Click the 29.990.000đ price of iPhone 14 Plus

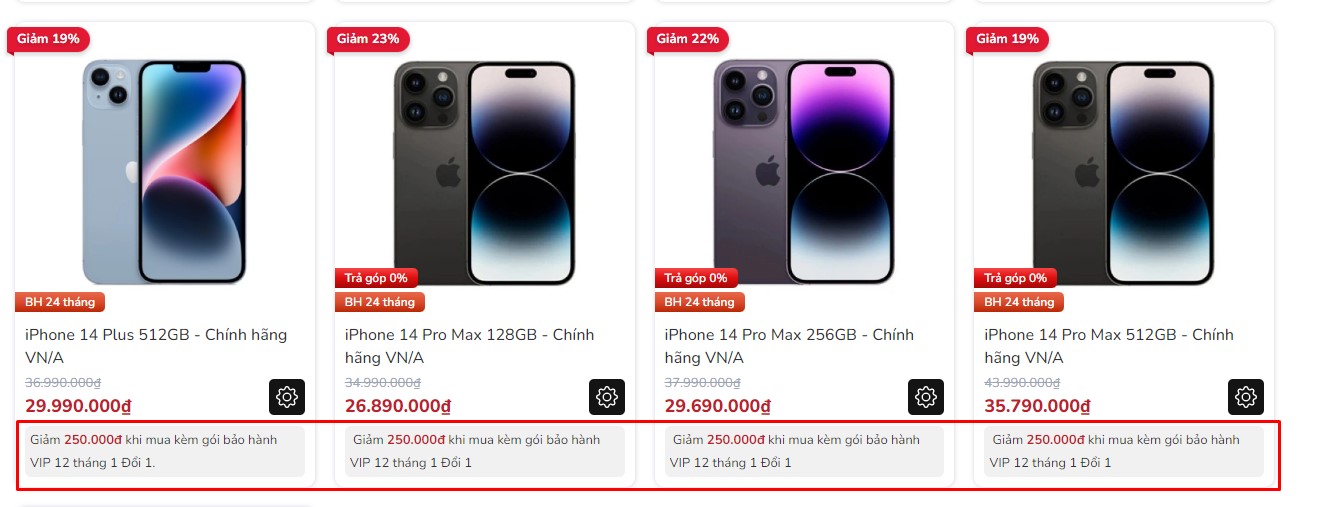coord(78,406)
